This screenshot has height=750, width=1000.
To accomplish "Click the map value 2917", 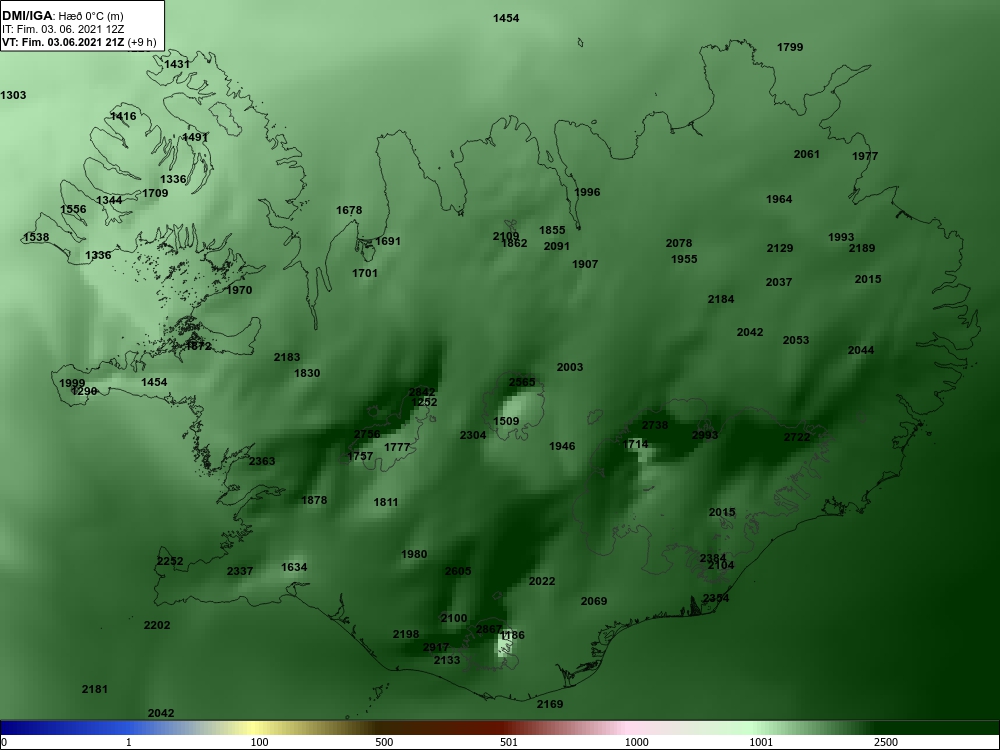I will point(436,647).
